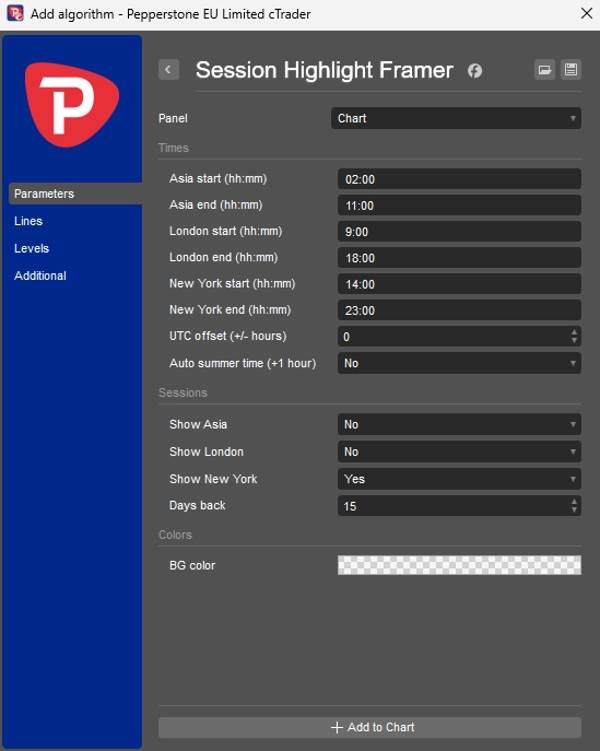This screenshot has width=600, height=751.
Task: Switch to the Additional tab
Action: 40,275
